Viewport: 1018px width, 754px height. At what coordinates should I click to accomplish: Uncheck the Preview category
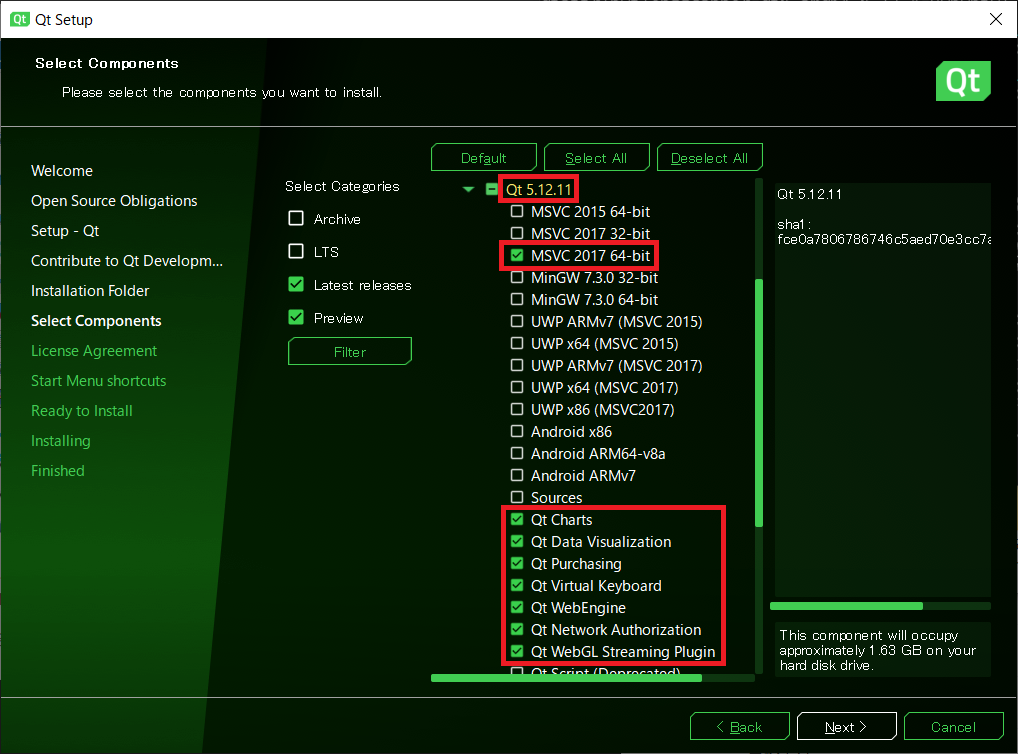296,318
